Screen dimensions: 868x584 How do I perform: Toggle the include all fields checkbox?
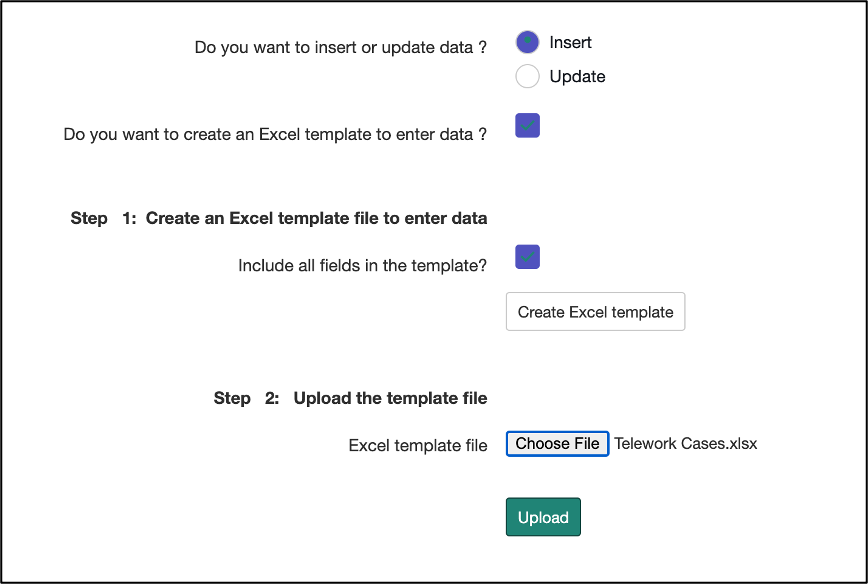[x=527, y=257]
